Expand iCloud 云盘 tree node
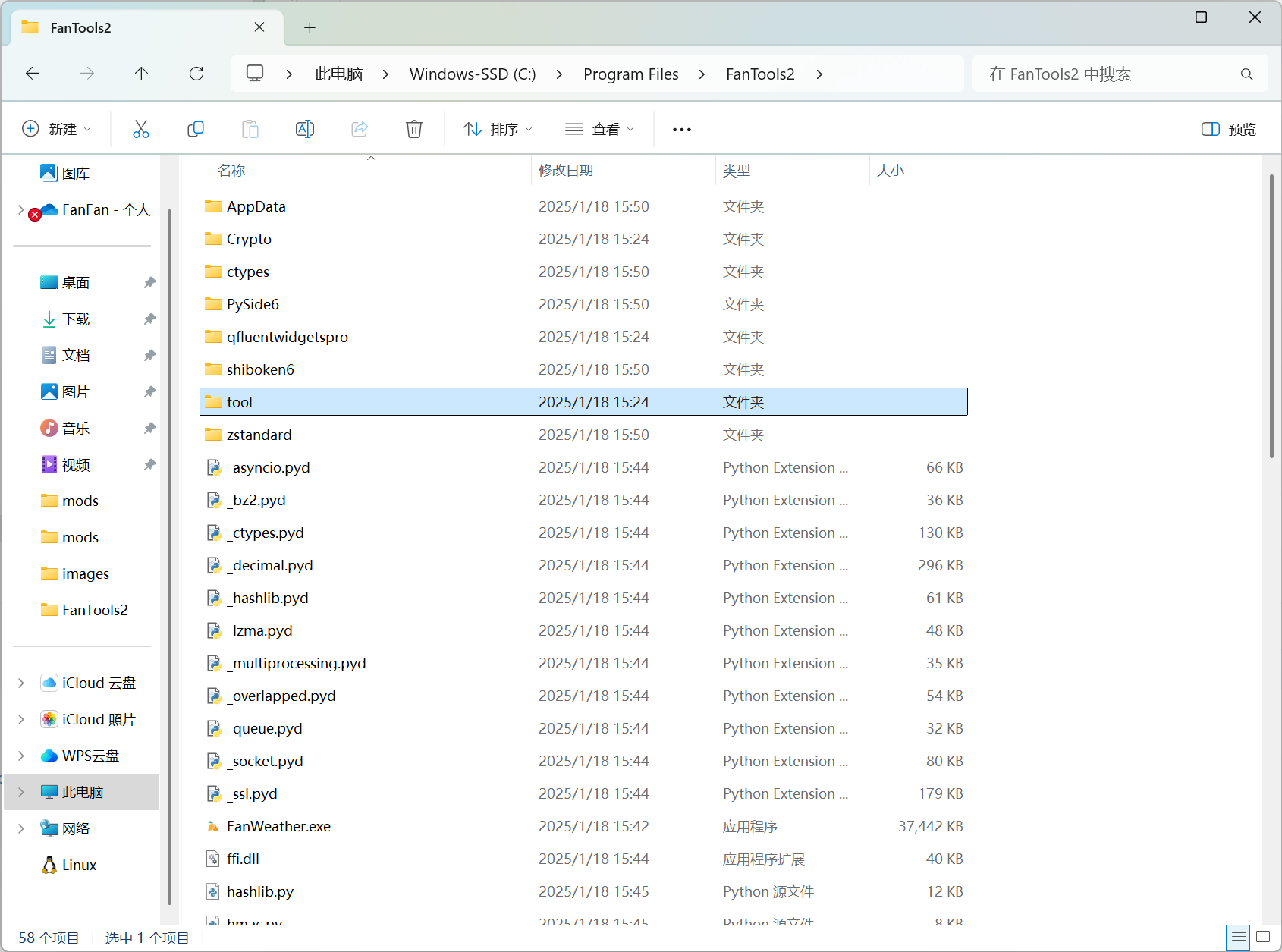 (x=20, y=683)
